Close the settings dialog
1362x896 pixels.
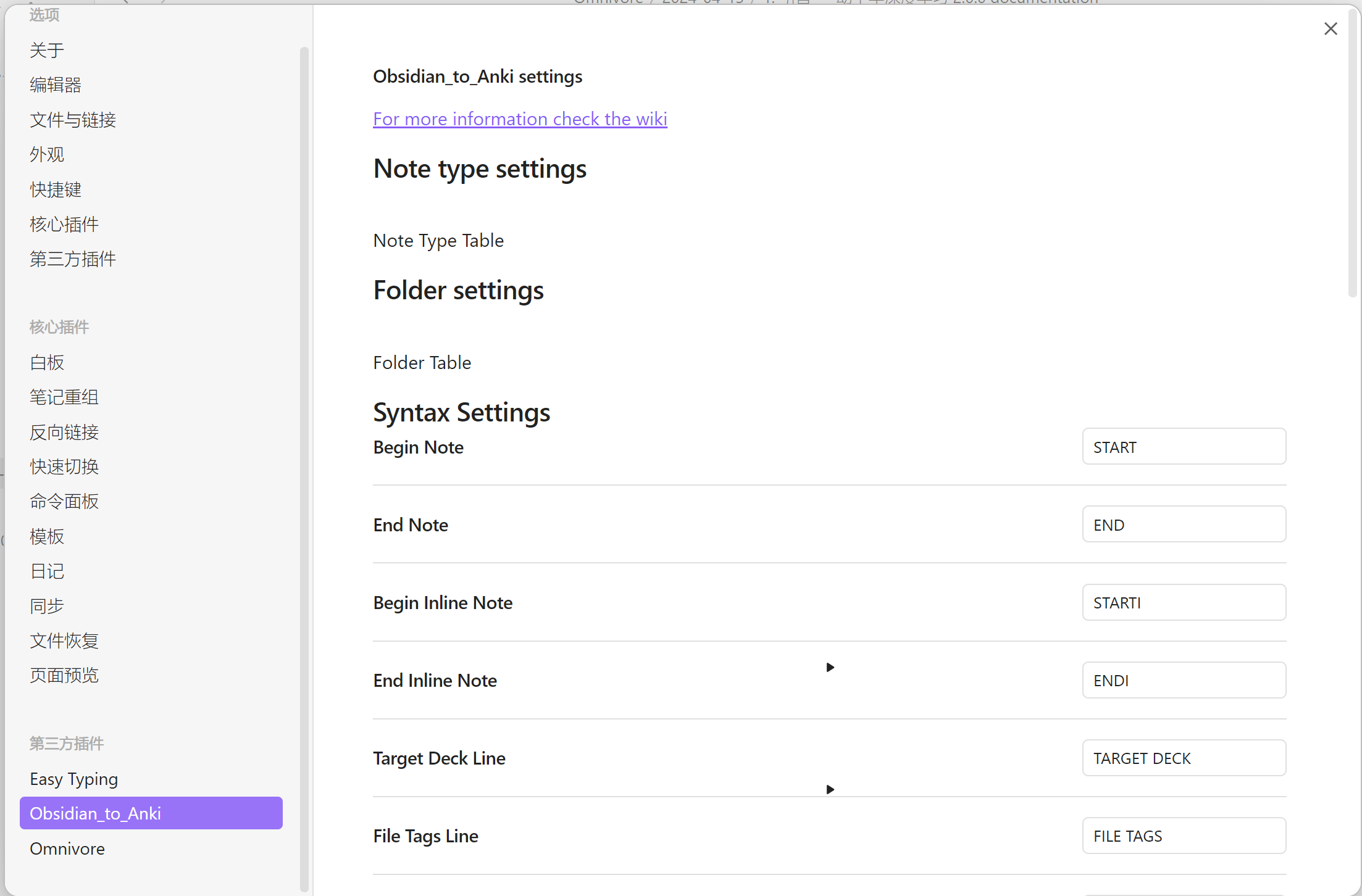pyautogui.click(x=1331, y=29)
